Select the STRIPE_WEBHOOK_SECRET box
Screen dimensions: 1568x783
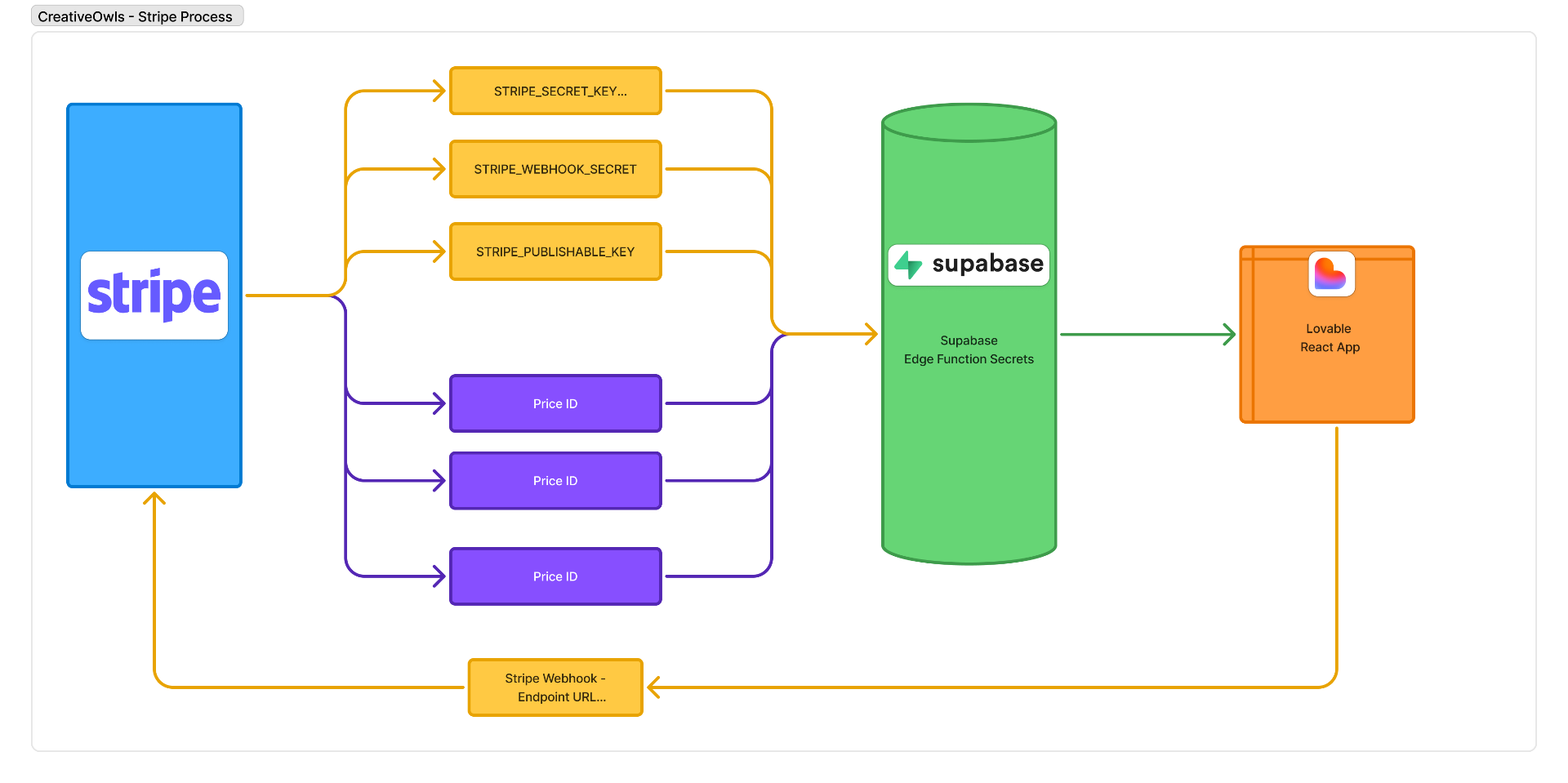555,169
